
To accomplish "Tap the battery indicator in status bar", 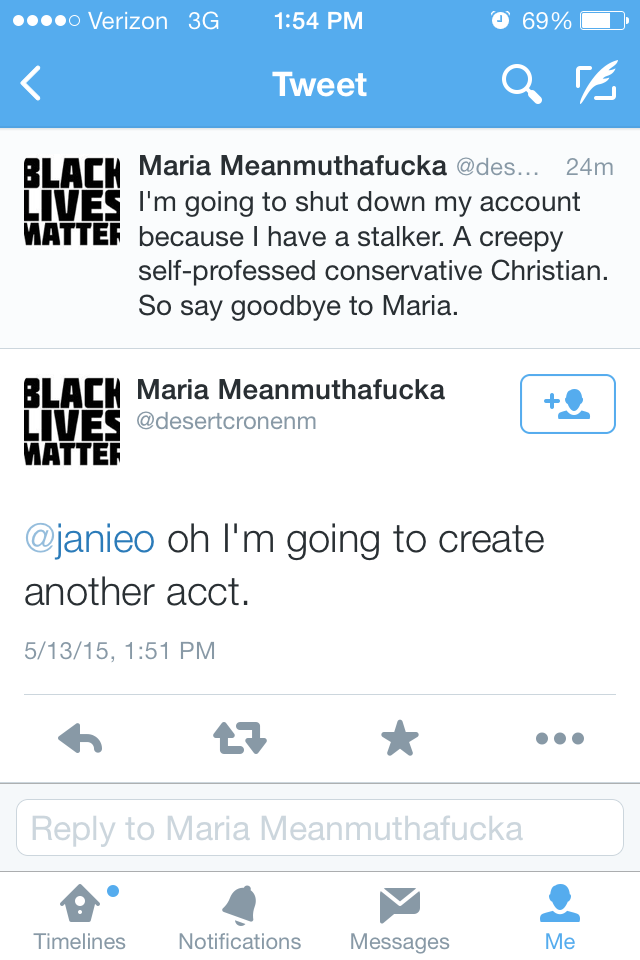I will pyautogui.click(x=604, y=21).
